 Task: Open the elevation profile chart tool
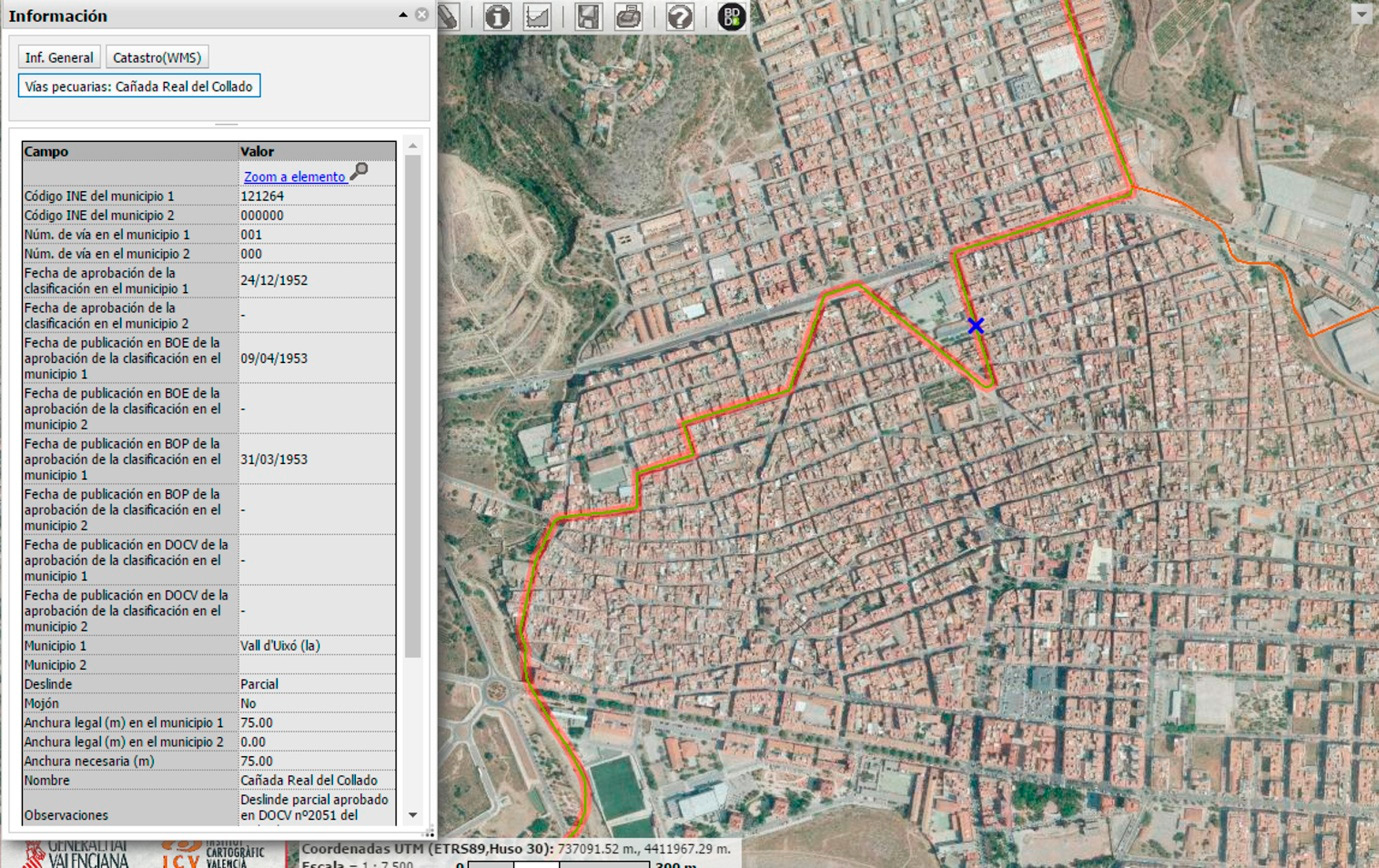coord(538,16)
